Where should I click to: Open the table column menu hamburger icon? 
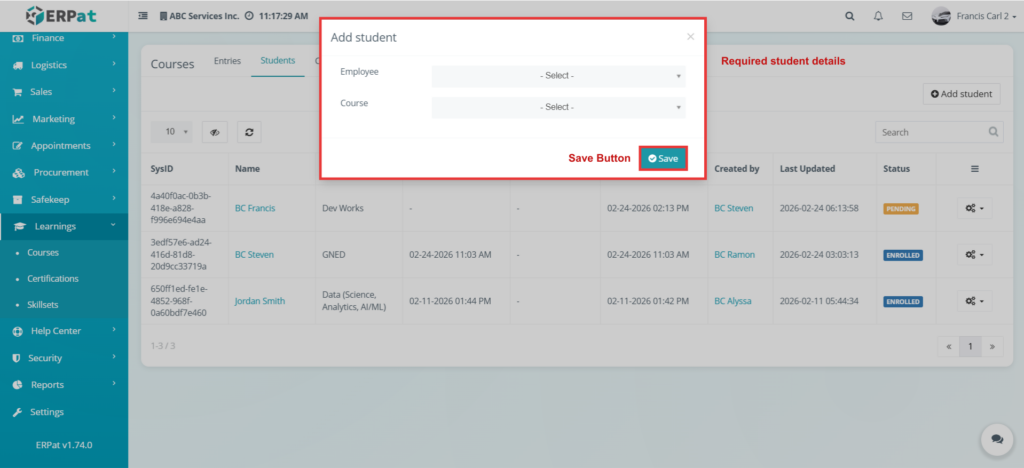pyautogui.click(x=974, y=168)
